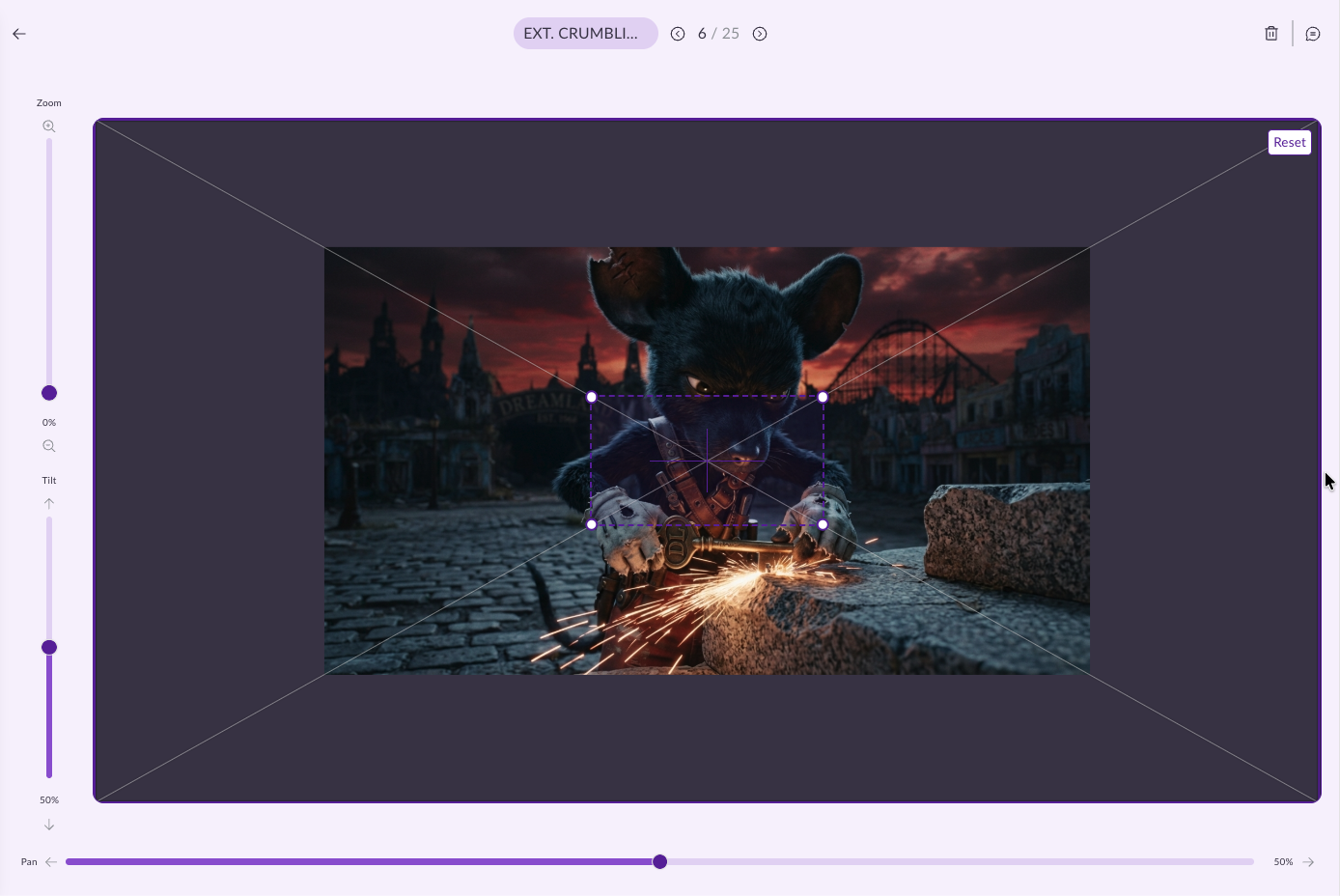The width and height of the screenshot is (1340, 896).
Task: Click the zoom out magnifier icon
Action: [49, 446]
